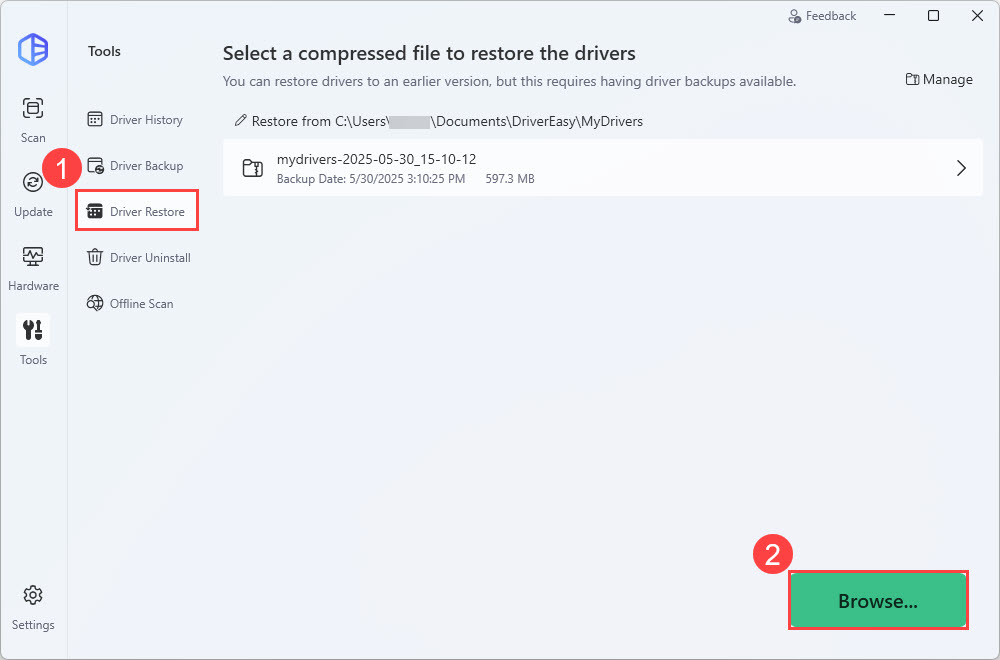Screen dimensions: 1000x660
Task: Switch to Driver Backup tab
Action: click(x=136, y=166)
